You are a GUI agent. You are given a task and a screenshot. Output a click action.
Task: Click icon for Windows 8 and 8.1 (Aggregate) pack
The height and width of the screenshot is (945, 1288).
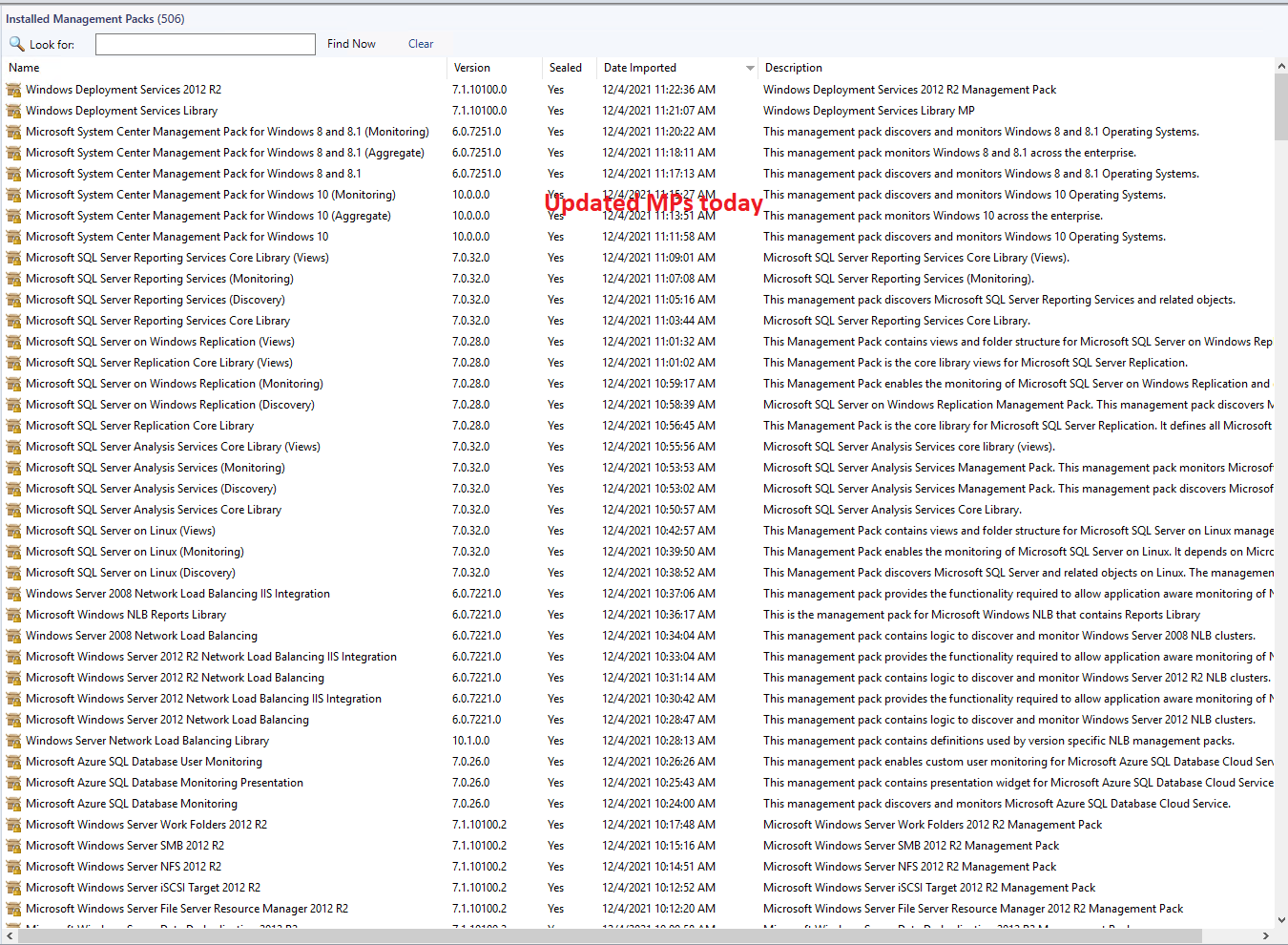click(x=13, y=153)
